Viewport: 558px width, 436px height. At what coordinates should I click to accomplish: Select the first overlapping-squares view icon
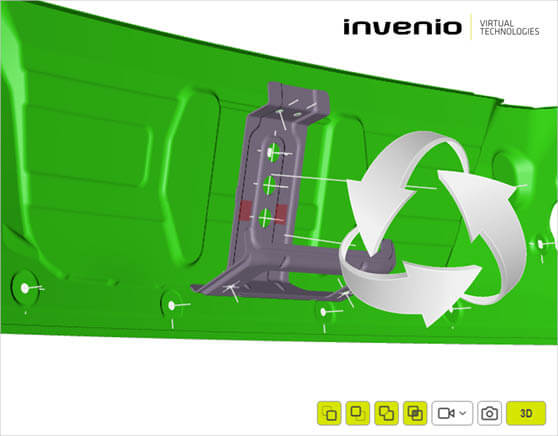tap(329, 413)
